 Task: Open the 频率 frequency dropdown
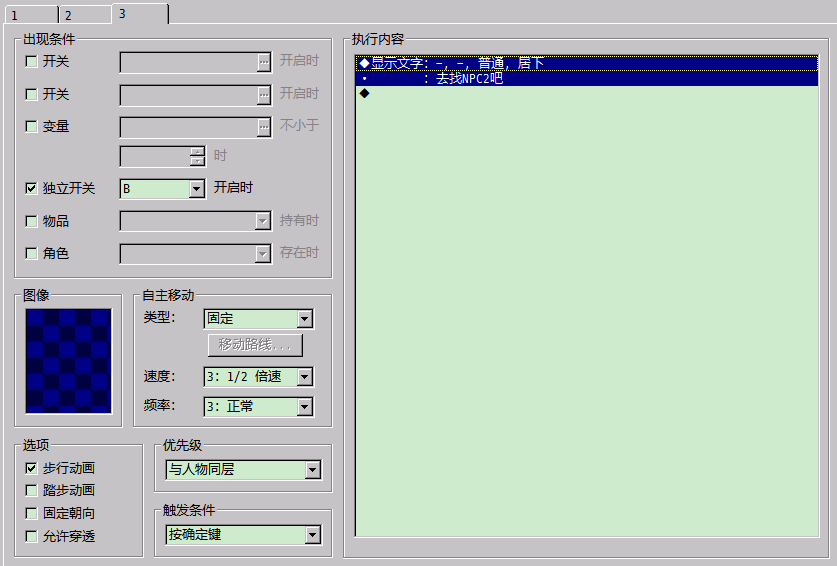tap(305, 407)
